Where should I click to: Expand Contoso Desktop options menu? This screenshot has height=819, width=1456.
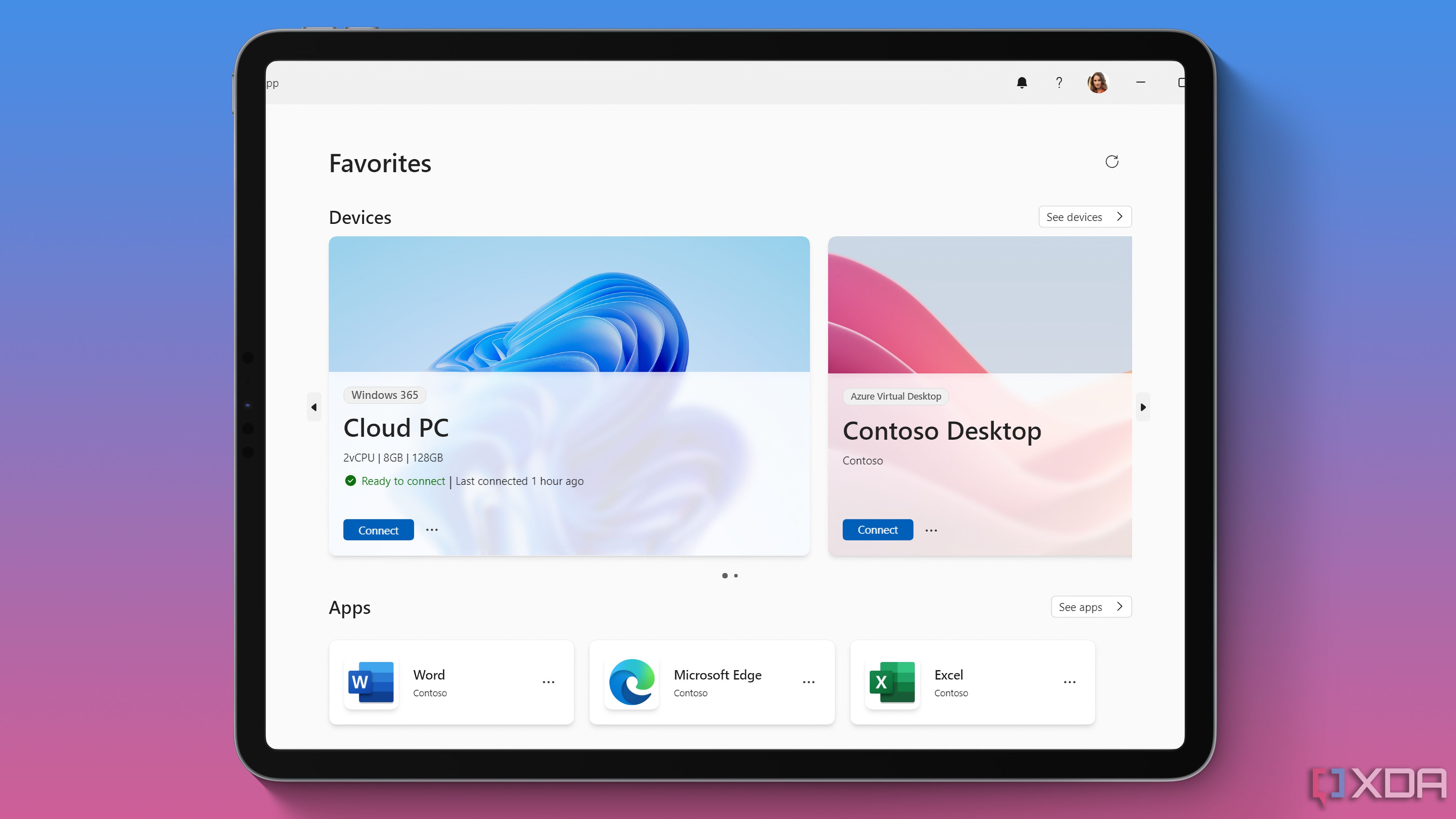pyautogui.click(x=931, y=529)
